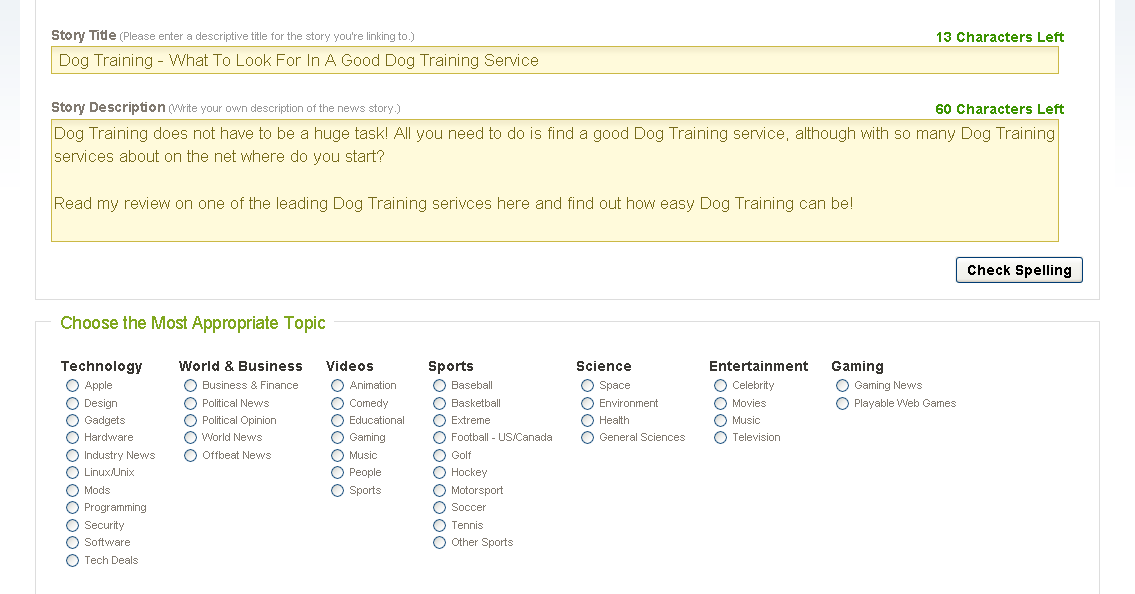Select the Celebrity entertainment topic
The width and height of the screenshot is (1135, 594).
(x=721, y=386)
